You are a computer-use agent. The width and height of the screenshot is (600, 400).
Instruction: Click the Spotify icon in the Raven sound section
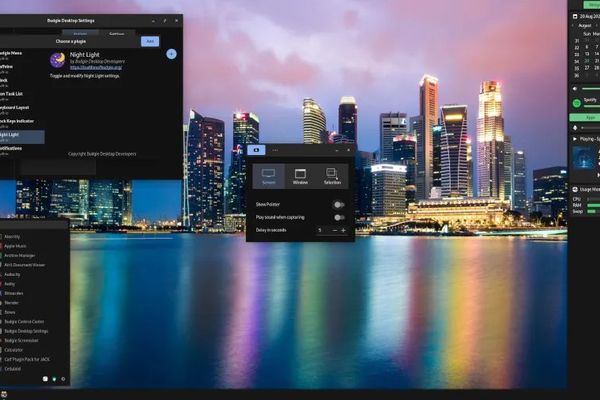pos(577,103)
